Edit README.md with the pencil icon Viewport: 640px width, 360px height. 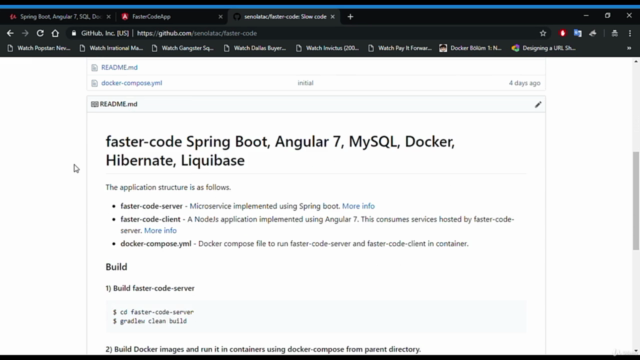(x=538, y=104)
